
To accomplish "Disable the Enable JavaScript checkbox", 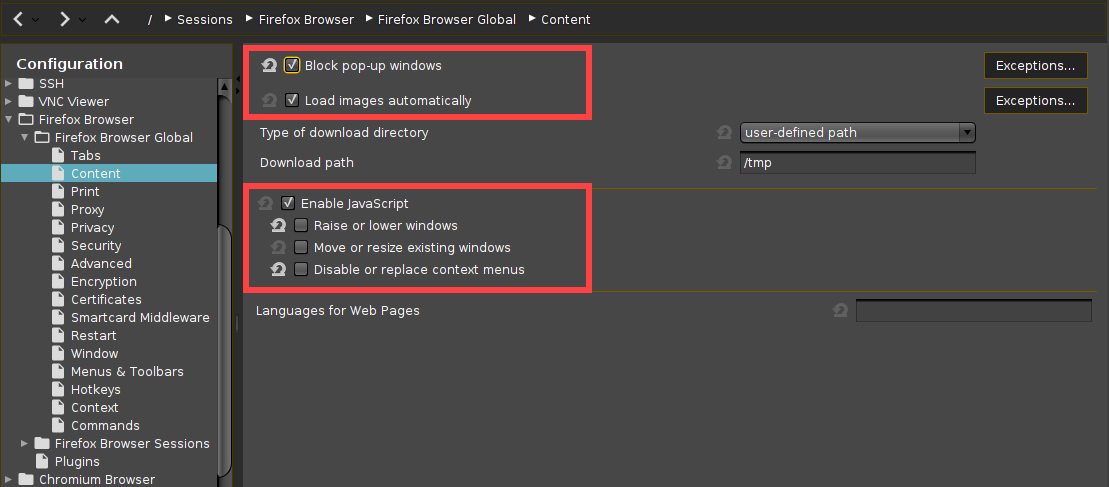I will [288, 204].
